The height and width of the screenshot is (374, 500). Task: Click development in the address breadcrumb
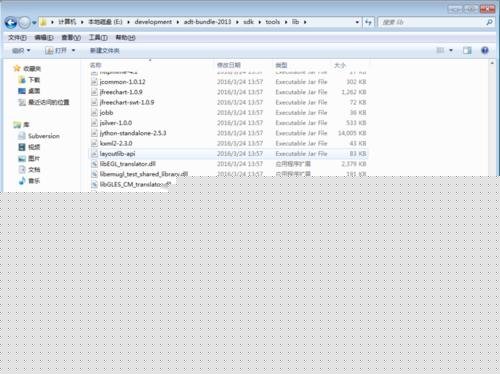(153, 22)
